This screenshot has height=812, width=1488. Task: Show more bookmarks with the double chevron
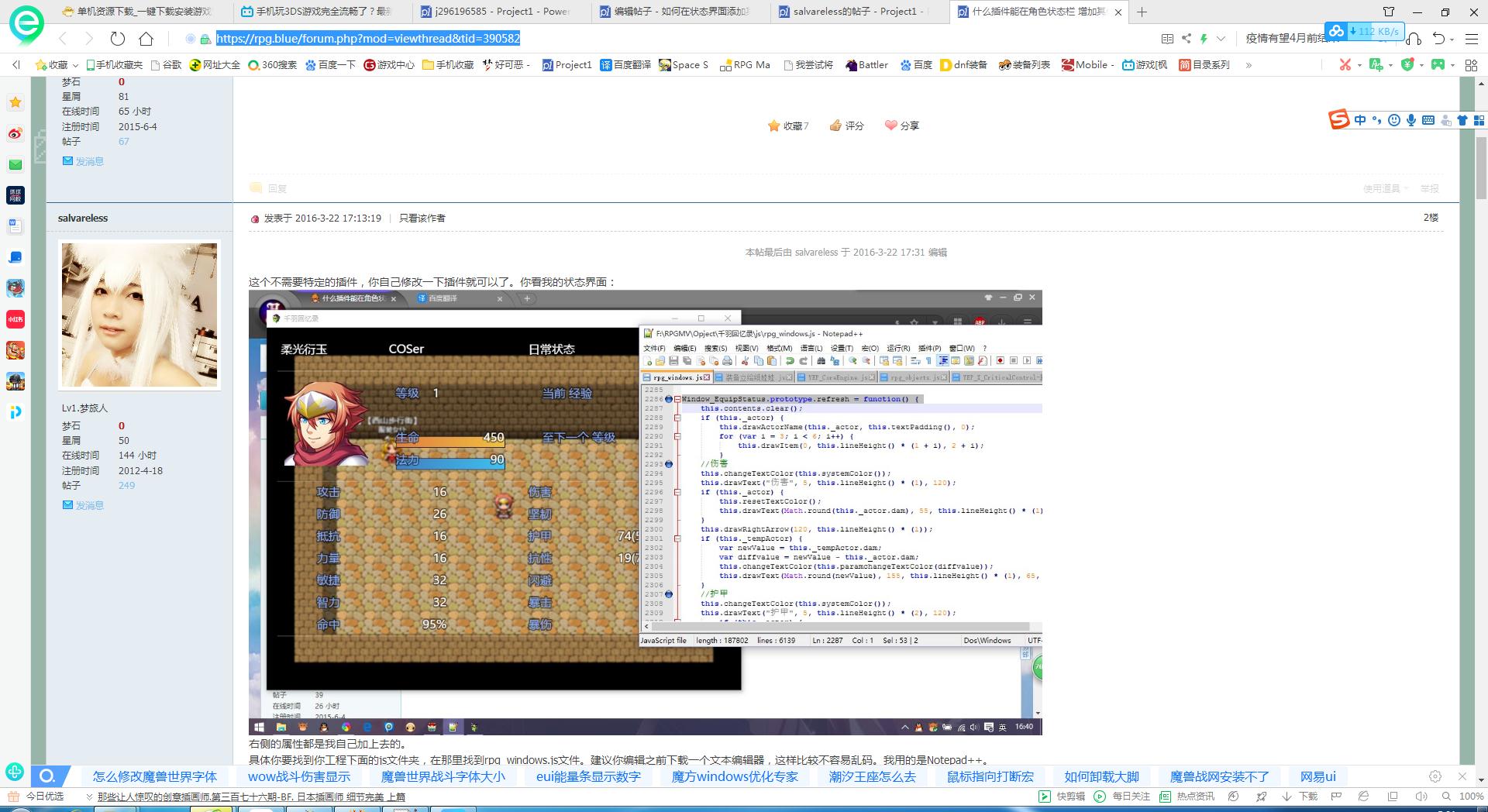click(1249, 65)
